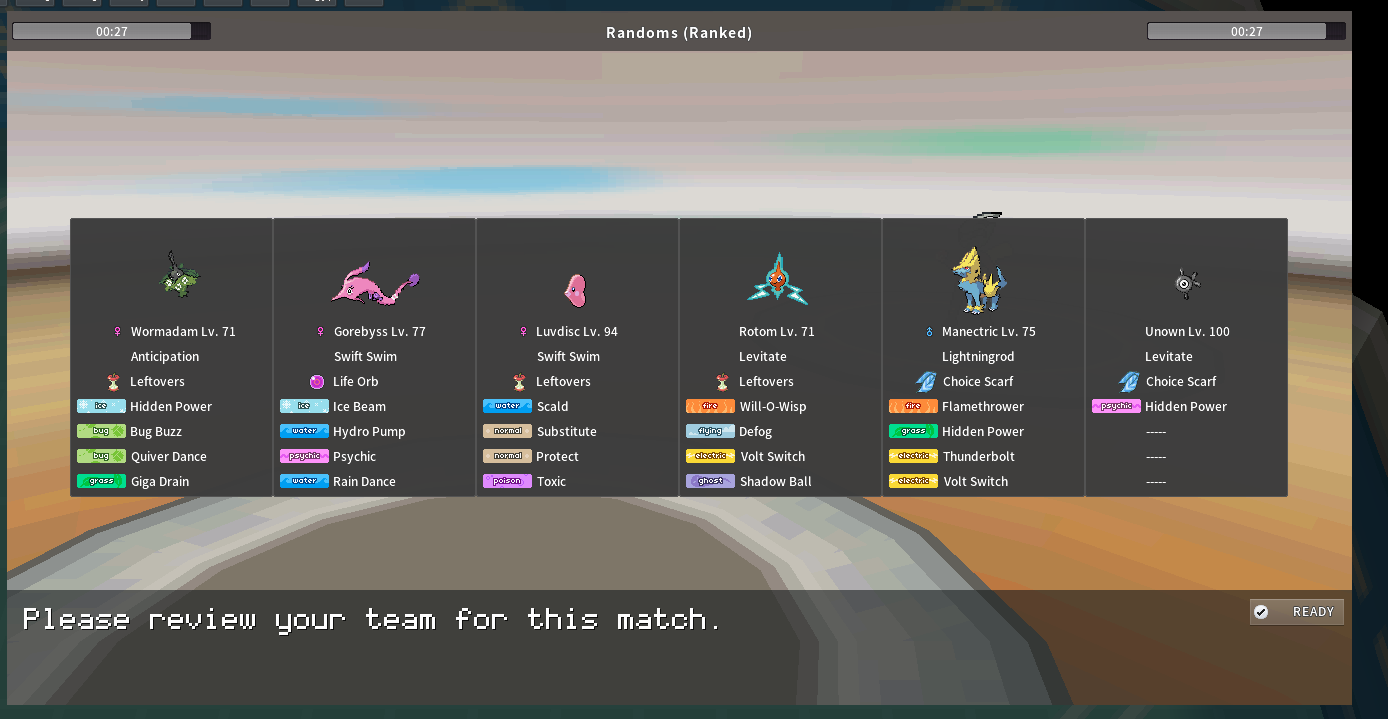Click the fire badge beside Flamethrower

click(x=914, y=406)
